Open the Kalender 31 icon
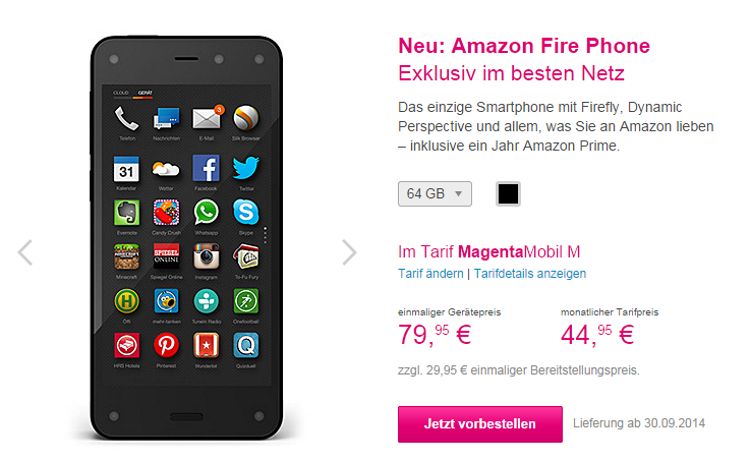This screenshot has width=750, height=461. [126, 169]
